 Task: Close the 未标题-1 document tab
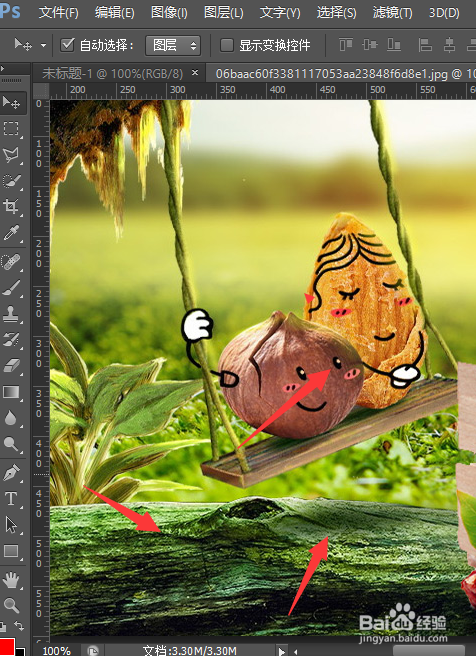coord(195,73)
